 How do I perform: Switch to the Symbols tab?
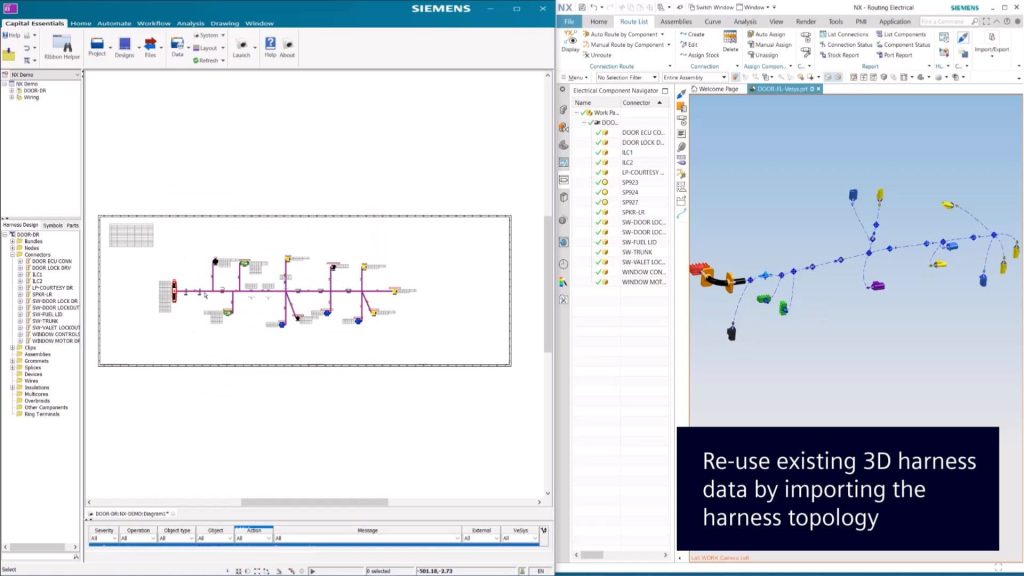point(53,226)
